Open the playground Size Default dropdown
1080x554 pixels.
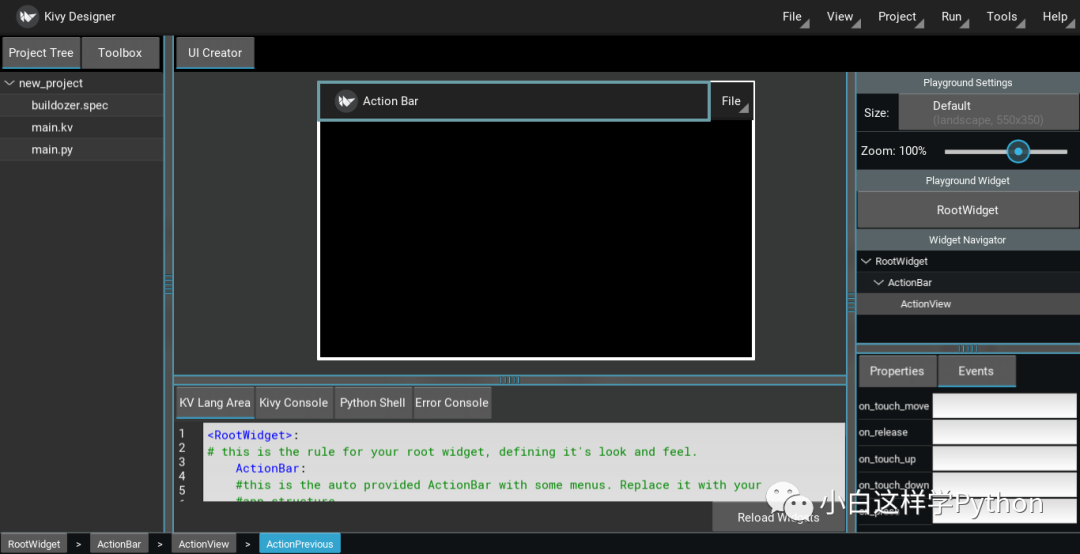pos(988,112)
